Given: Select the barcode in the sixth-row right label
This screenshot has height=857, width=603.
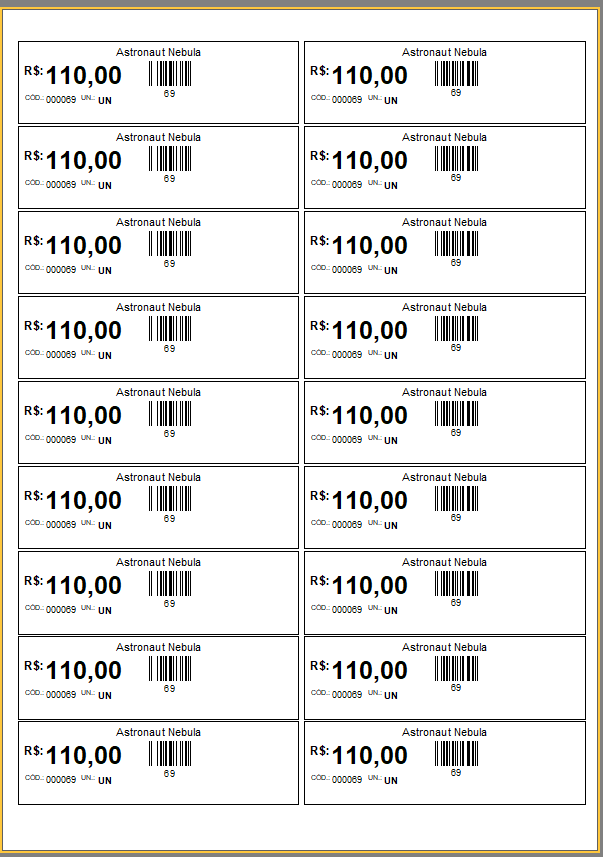Looking at the screenshot, I should [456, 499].
